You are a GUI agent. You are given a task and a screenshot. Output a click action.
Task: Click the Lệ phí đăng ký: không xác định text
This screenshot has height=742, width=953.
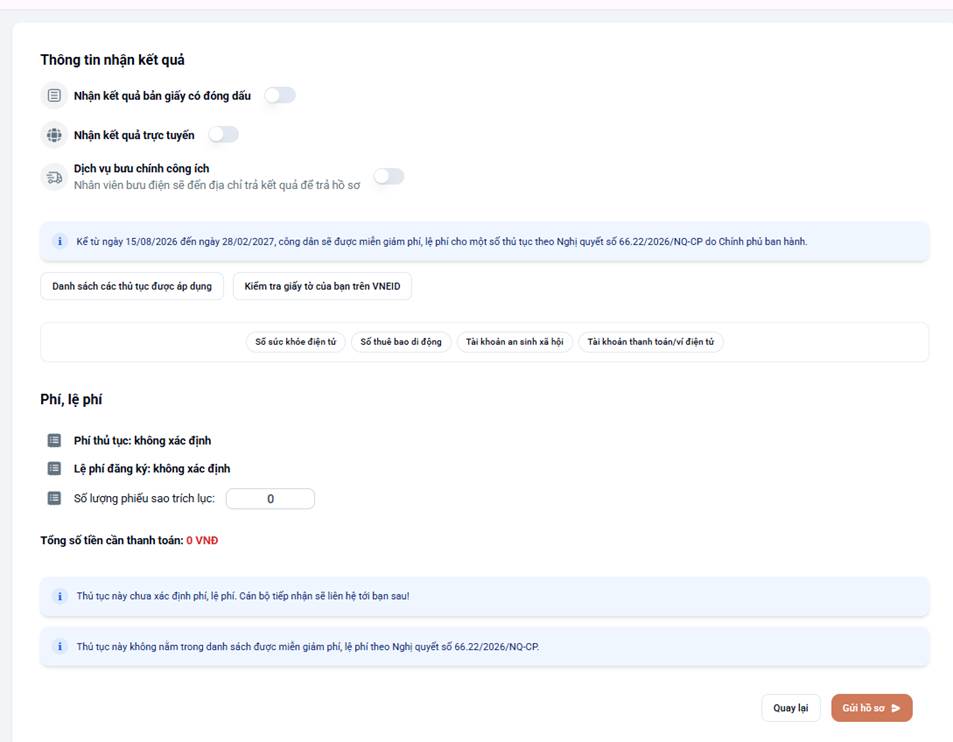[x=152, y=469]
